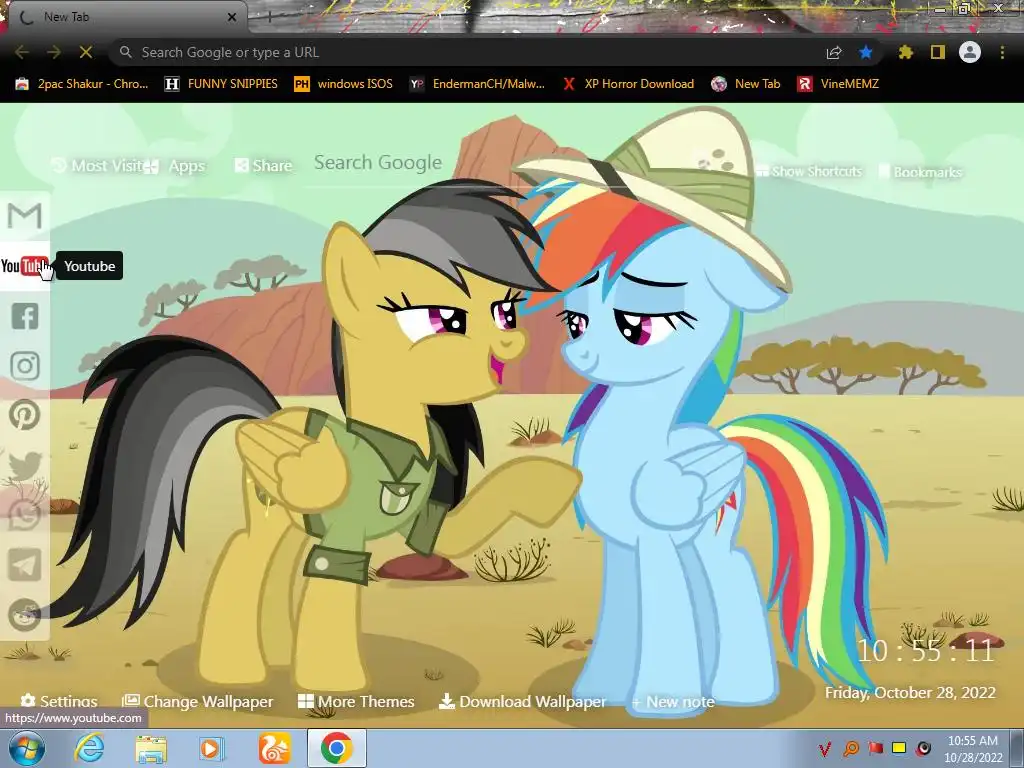Image resolution: width=1024 pixels, height=768 pixels.
Task: Go forward to the next page
Action: pos(54,52)
